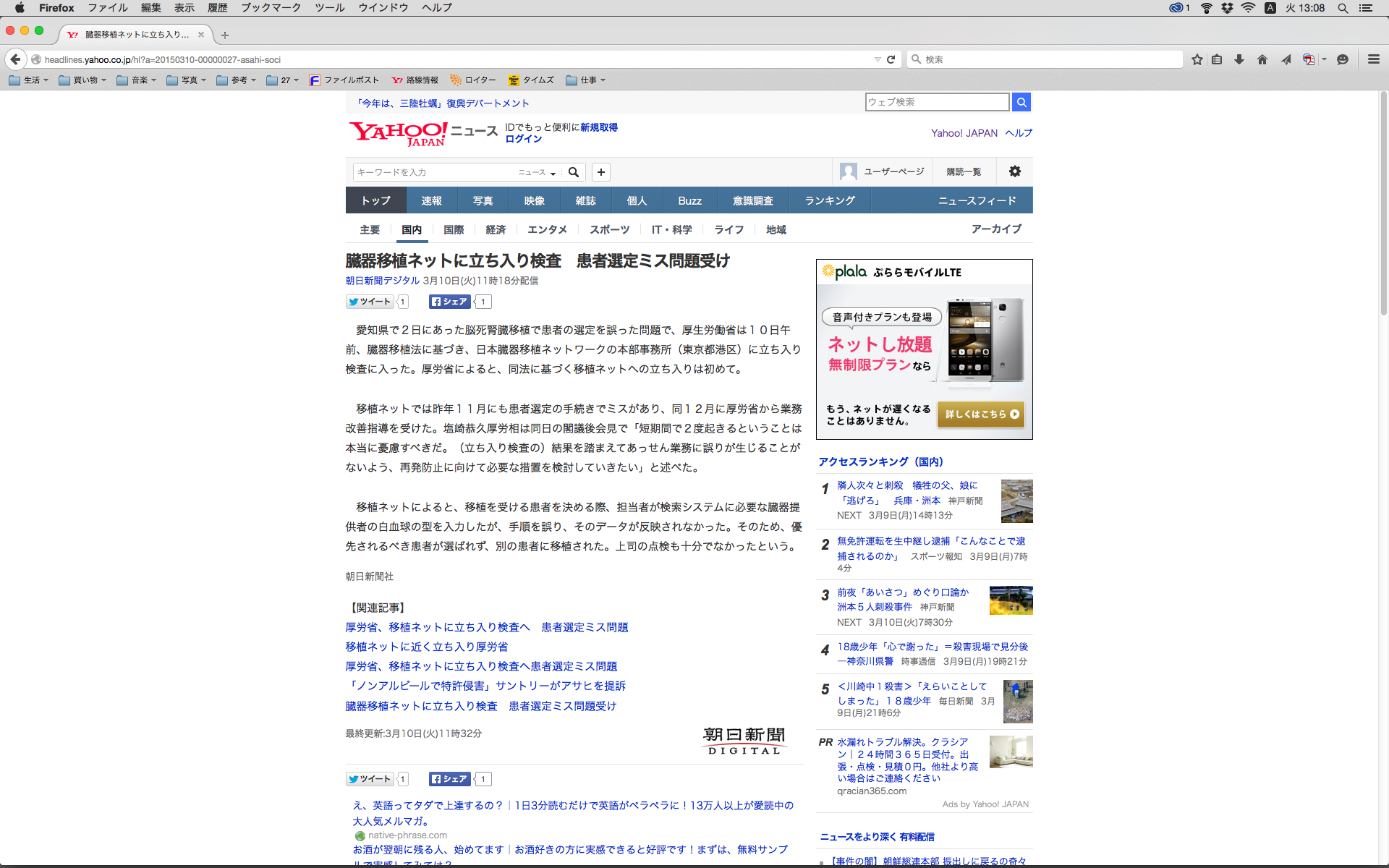
Task: Select the 経済 category tab
Action: coord(496,229)
